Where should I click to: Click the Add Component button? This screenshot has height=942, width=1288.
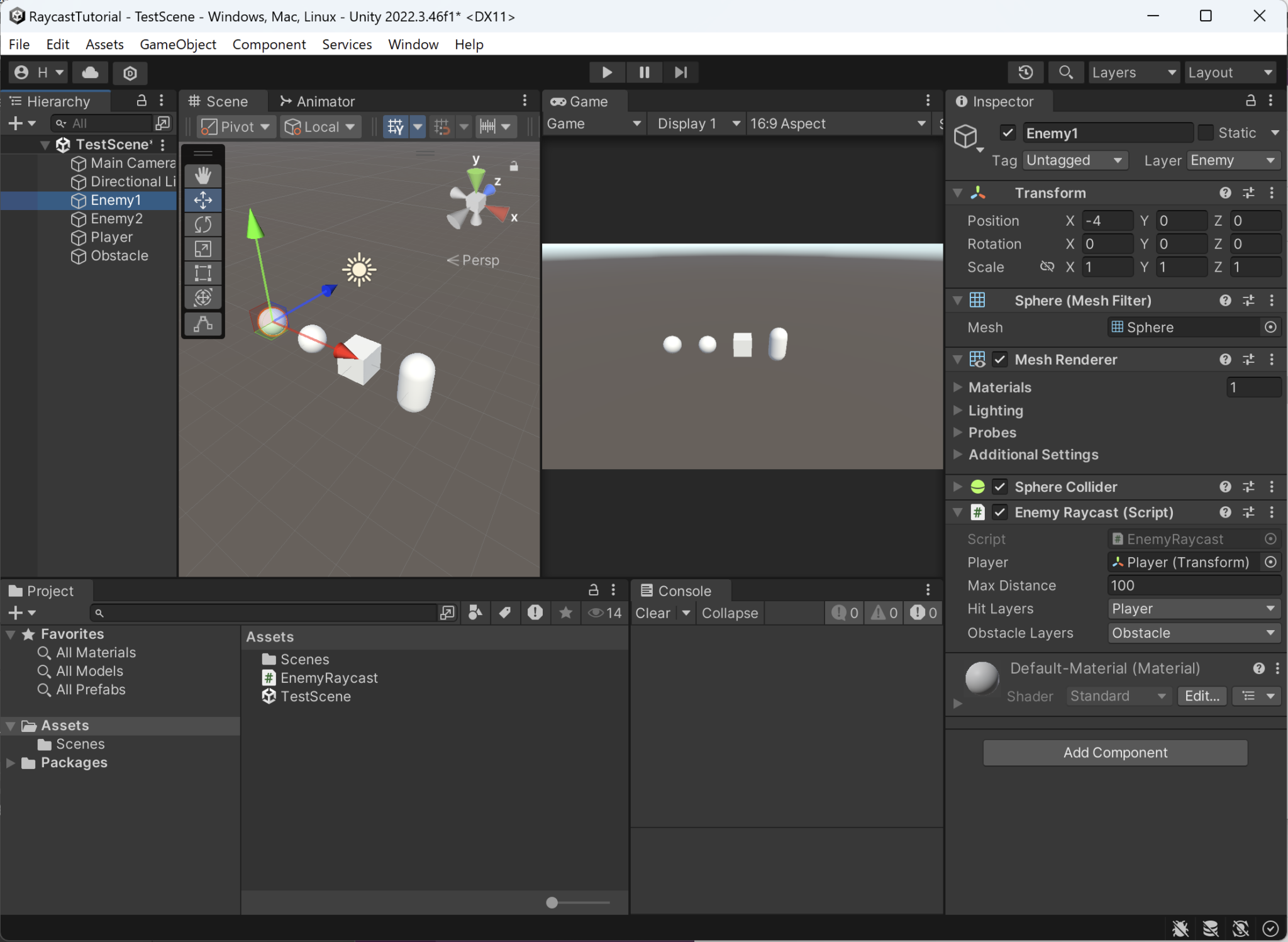(1115, 753)
